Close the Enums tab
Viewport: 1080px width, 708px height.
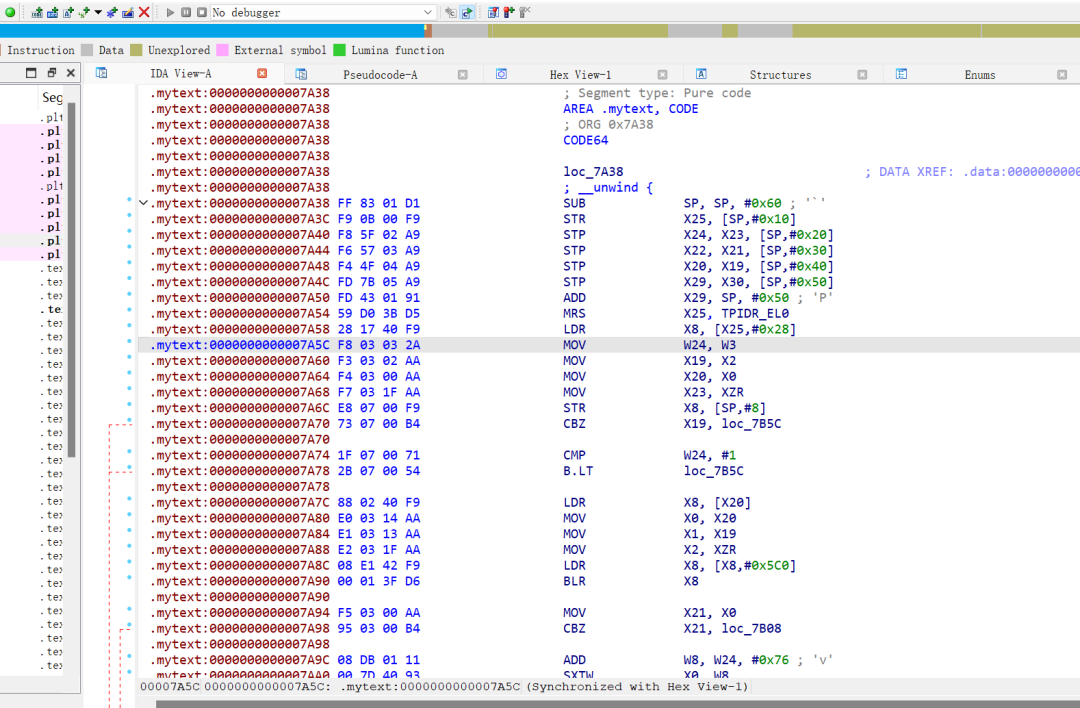pos(1061,74)
